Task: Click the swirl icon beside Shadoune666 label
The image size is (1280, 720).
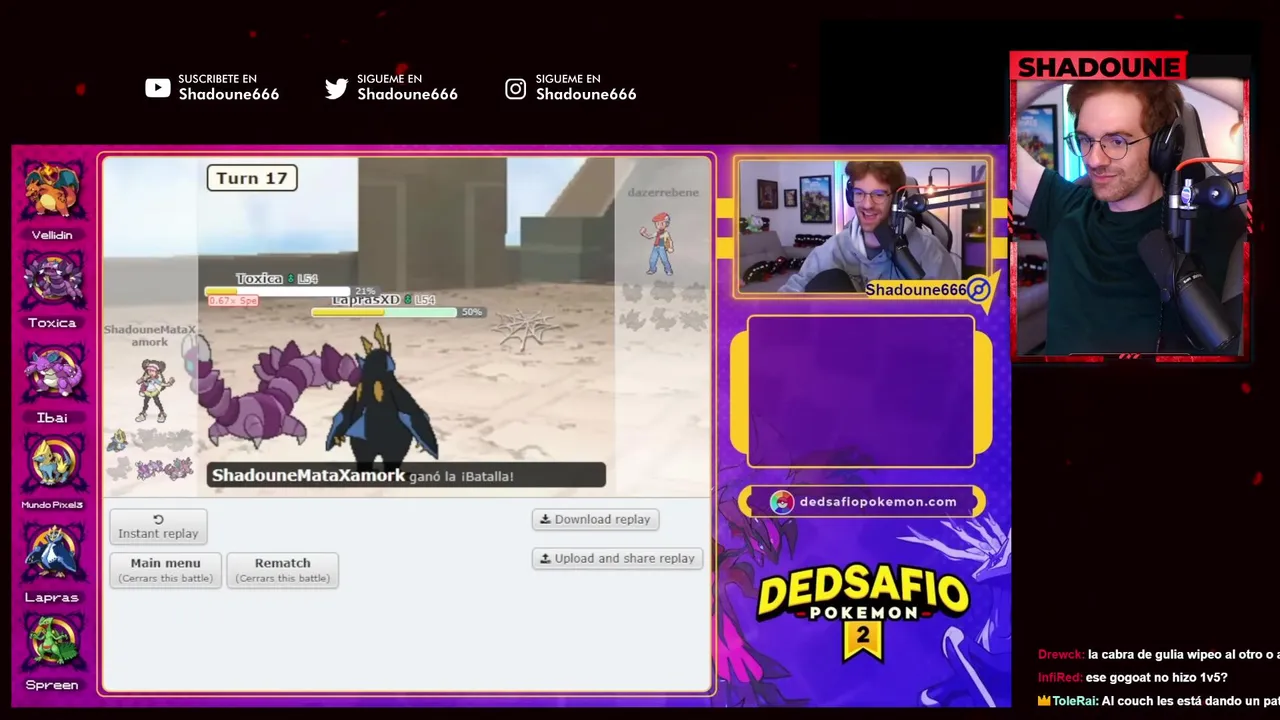Action: (978, 290)
